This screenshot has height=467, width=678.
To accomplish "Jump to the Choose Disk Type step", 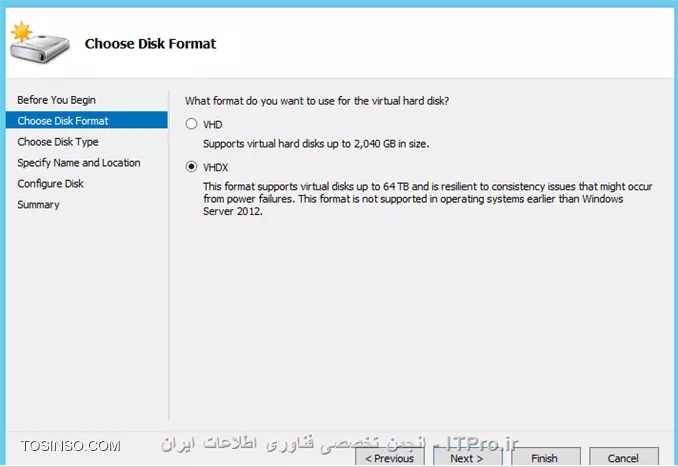I will pos(58,142).
